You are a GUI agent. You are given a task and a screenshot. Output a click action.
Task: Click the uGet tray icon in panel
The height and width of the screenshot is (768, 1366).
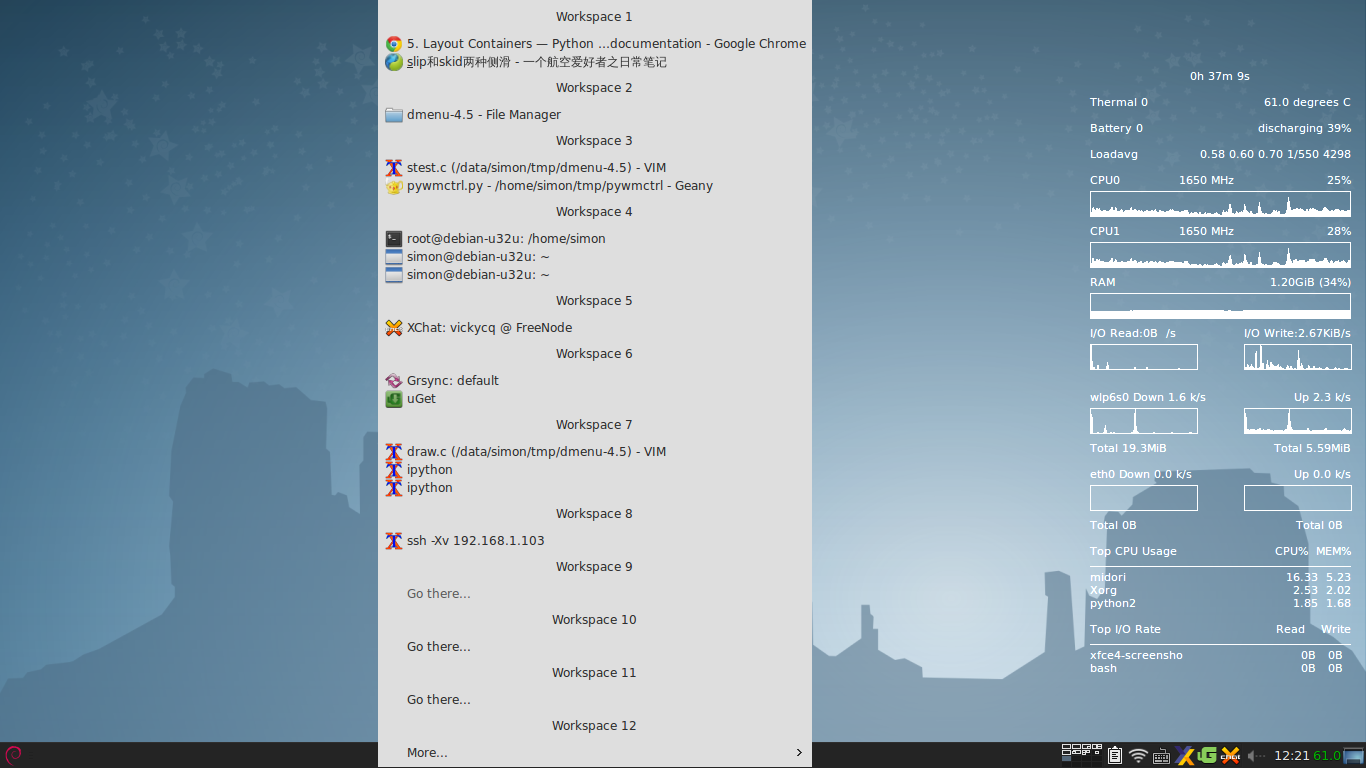pos(1207,756)
